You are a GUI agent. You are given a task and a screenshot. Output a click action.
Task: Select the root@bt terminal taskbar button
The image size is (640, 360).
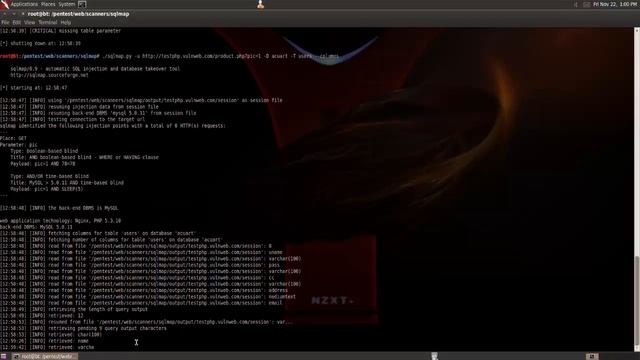[44, 356]
